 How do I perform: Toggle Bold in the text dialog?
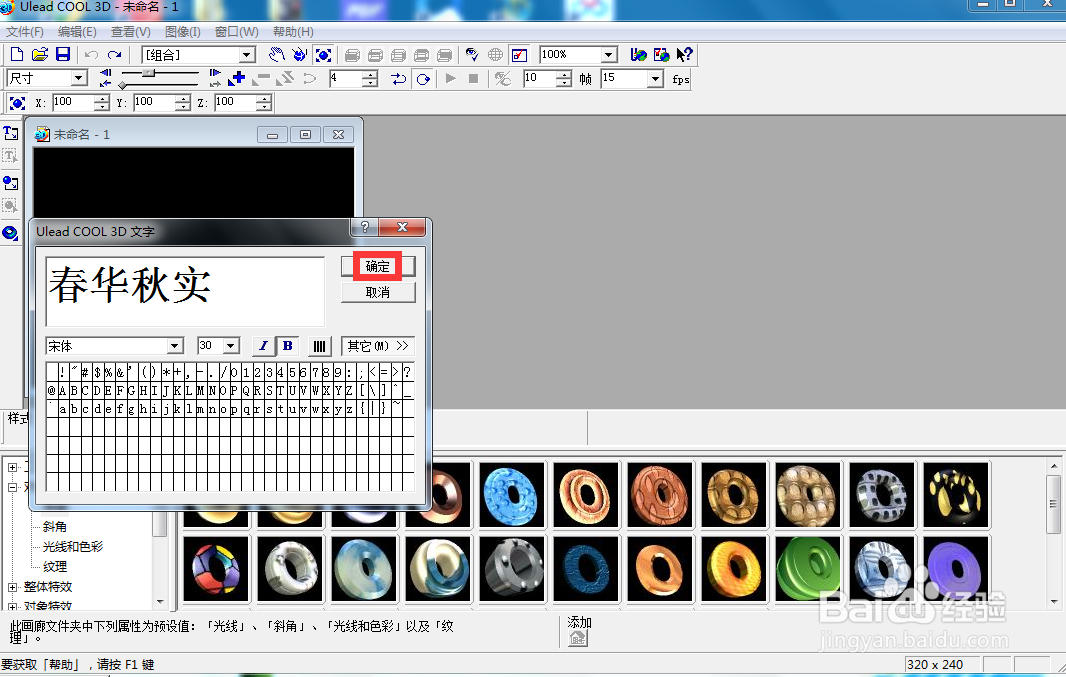tap(288, 346)
